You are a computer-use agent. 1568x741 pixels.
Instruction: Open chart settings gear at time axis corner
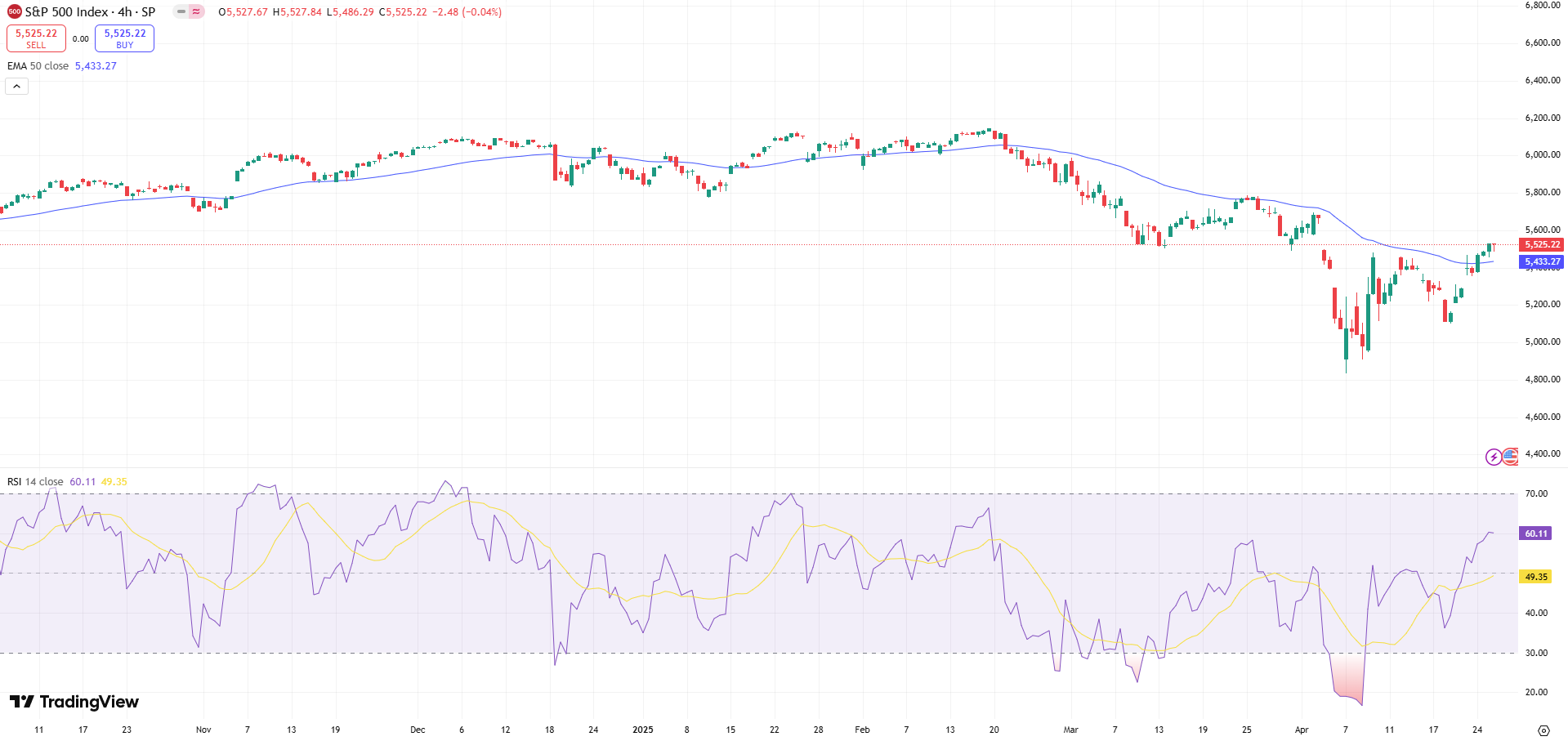tap(1543, 730)
